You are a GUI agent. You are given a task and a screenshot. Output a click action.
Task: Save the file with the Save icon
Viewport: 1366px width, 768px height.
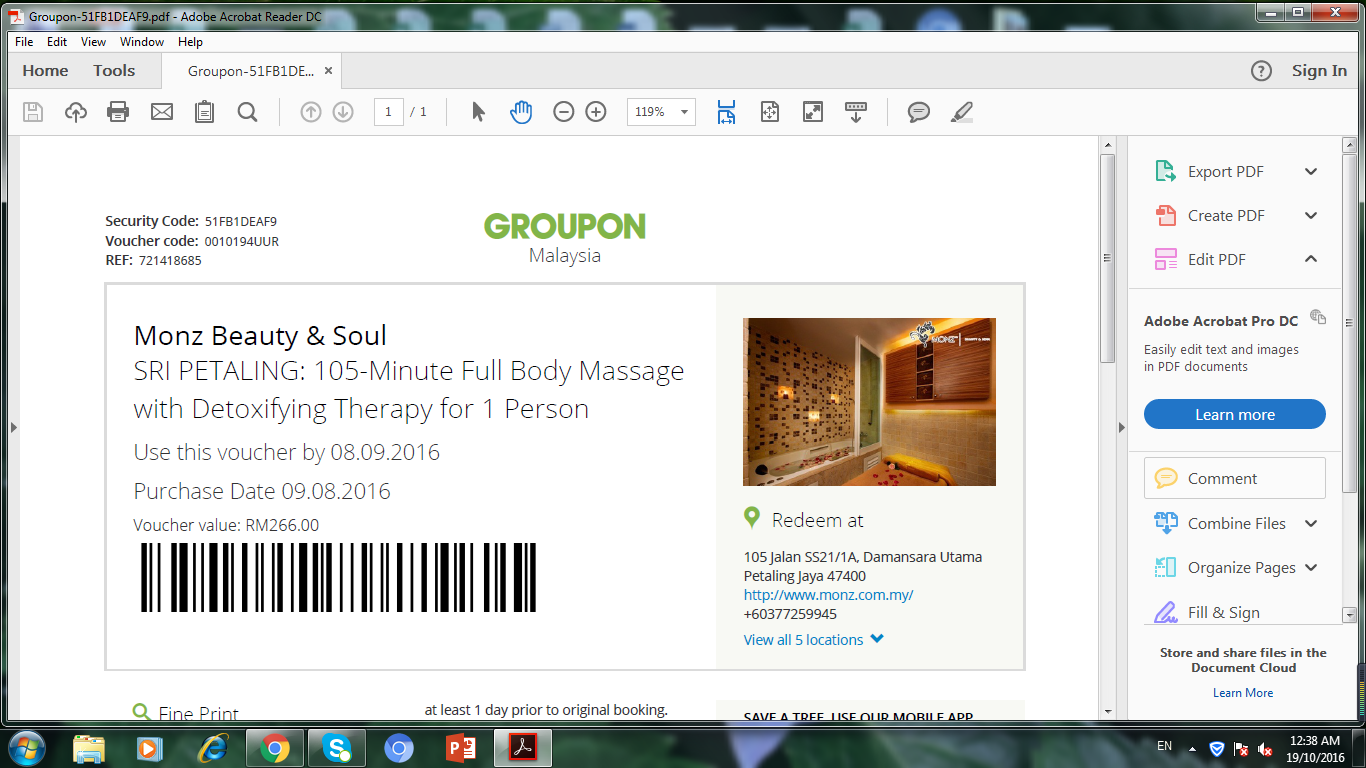tap(32, 112)
